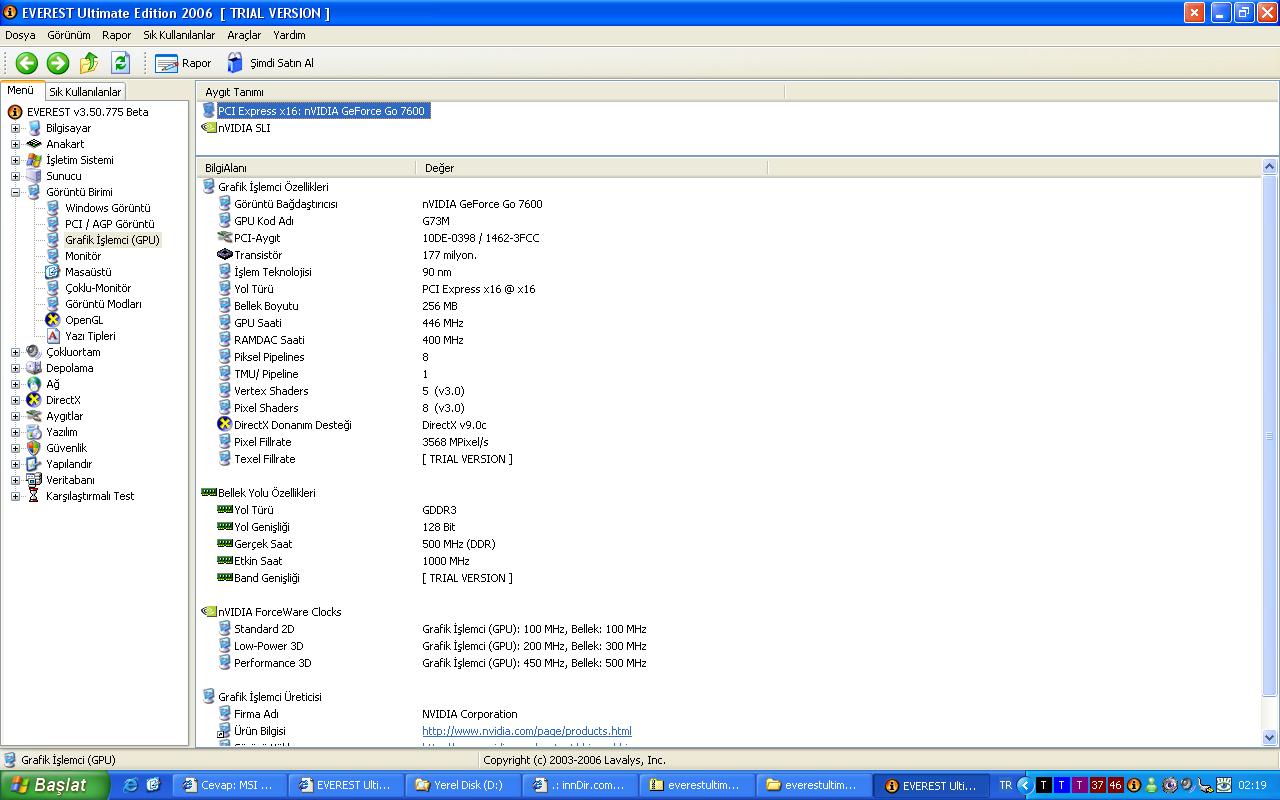Expand the Anakart tree node

[x=15, y=144]
